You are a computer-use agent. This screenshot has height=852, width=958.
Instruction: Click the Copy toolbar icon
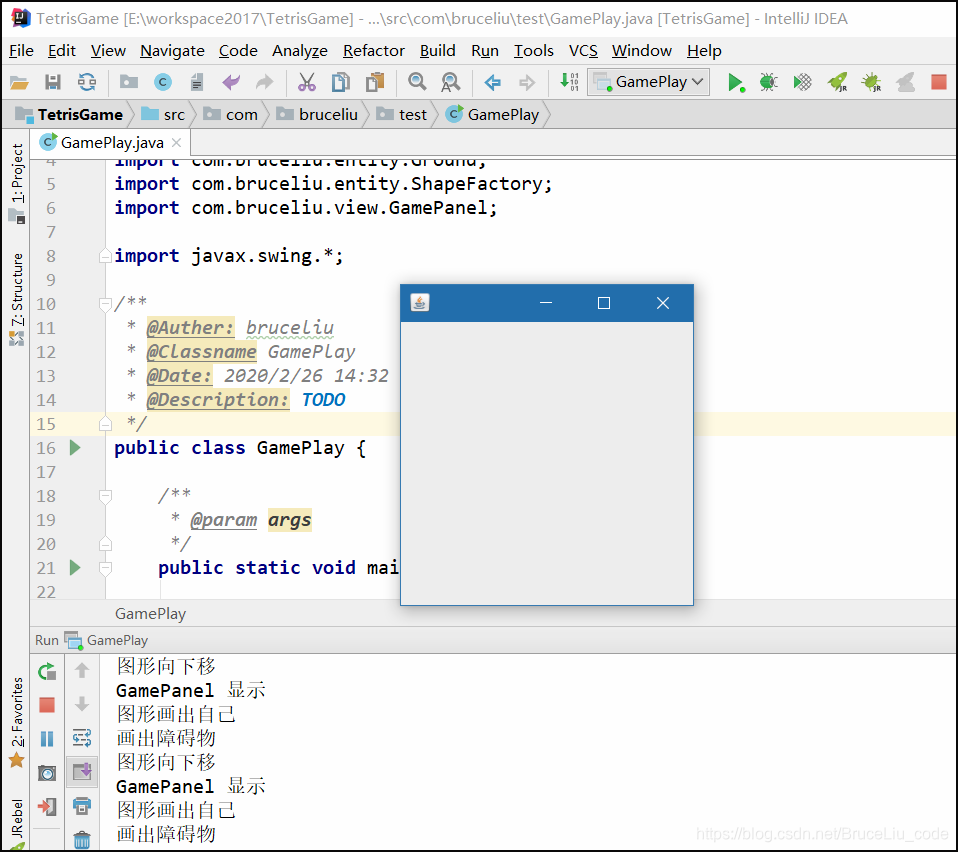340,82
